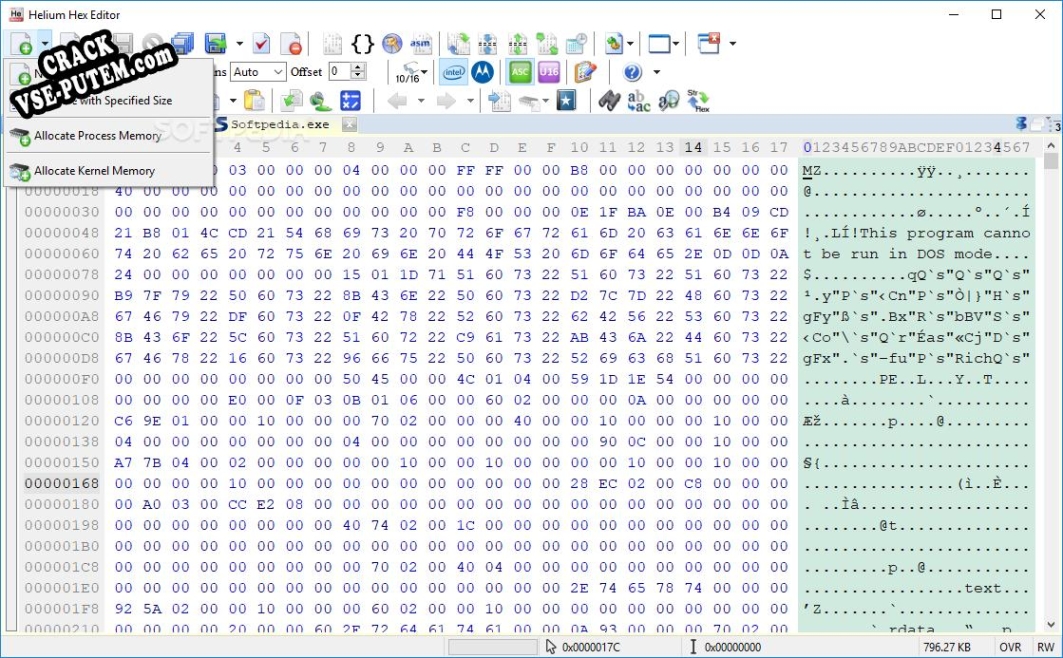
Task: Expand the back navigation dropdown arrow
Action: coord(420,100)
